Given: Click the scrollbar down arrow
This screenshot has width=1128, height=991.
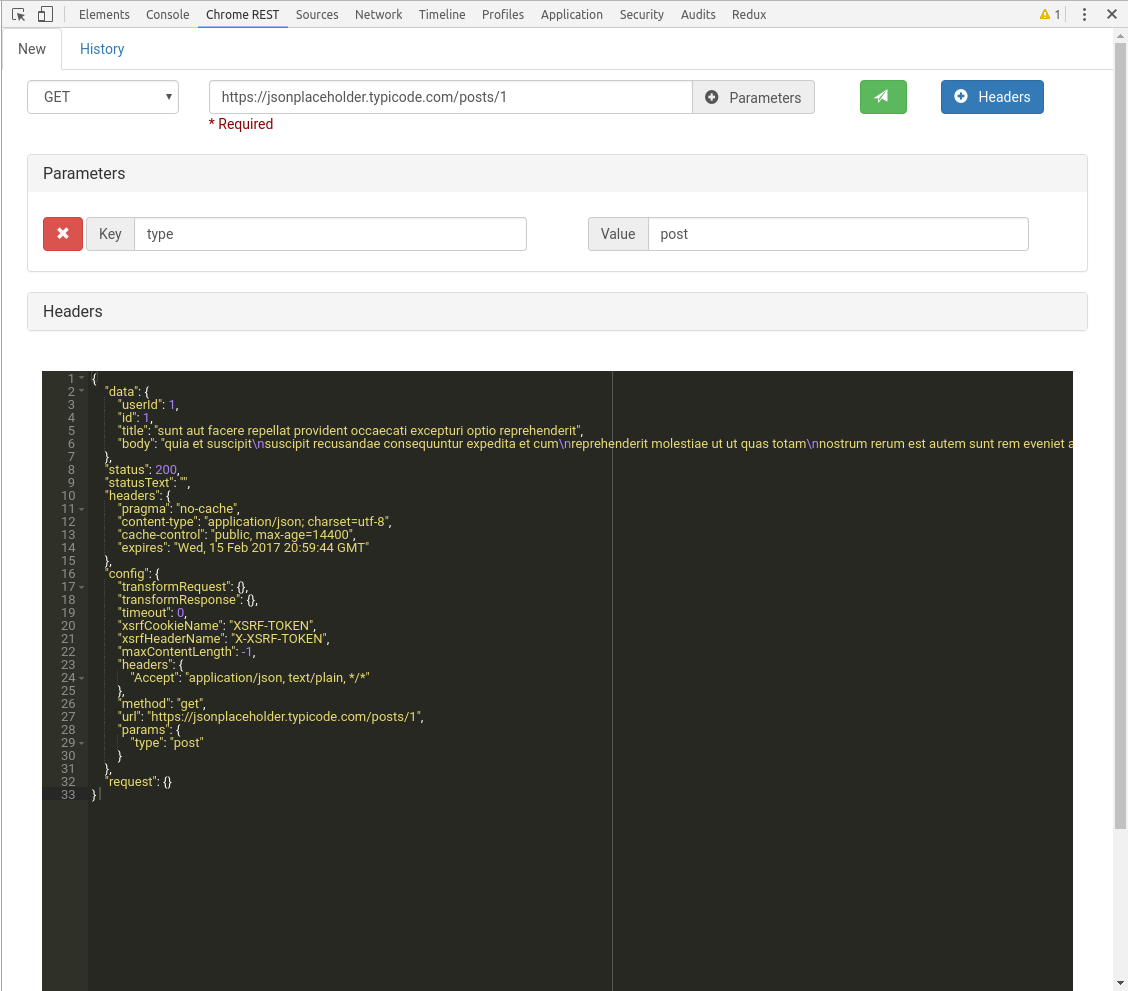Looking at the screenshot, I should [x=1120, y=983].
